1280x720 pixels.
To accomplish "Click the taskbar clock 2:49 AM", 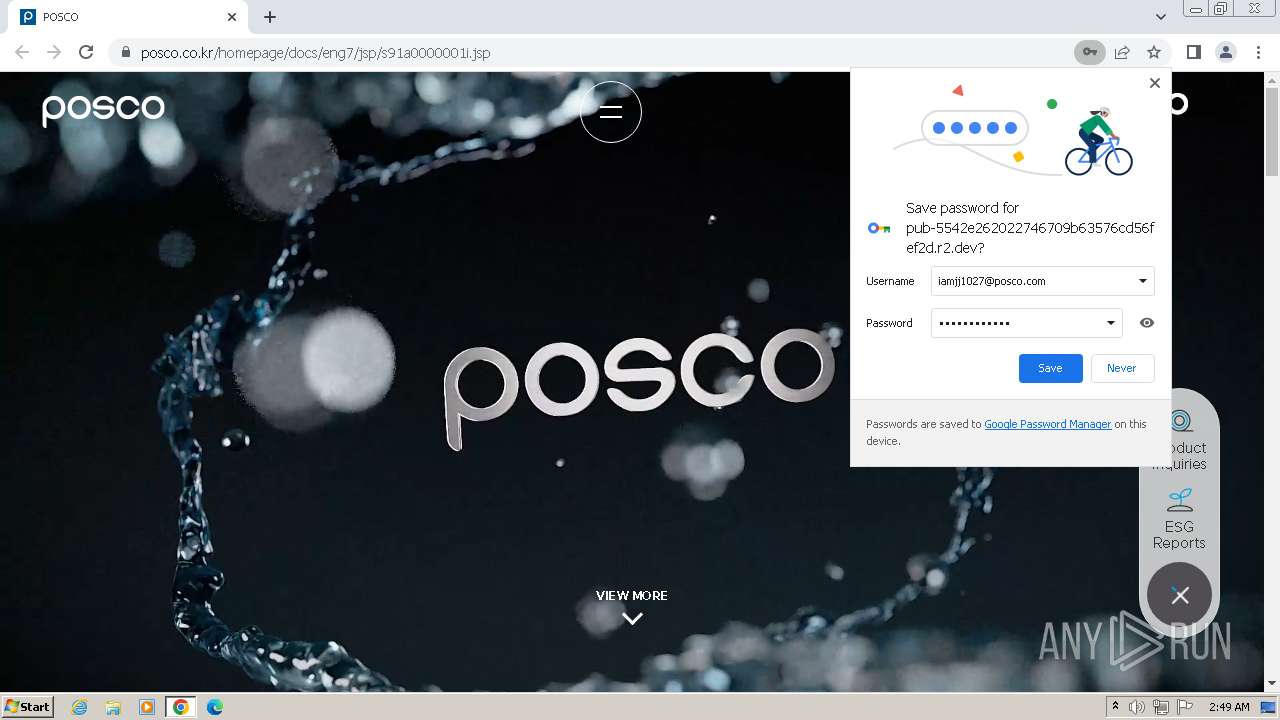I will (x=1229, y=707).
